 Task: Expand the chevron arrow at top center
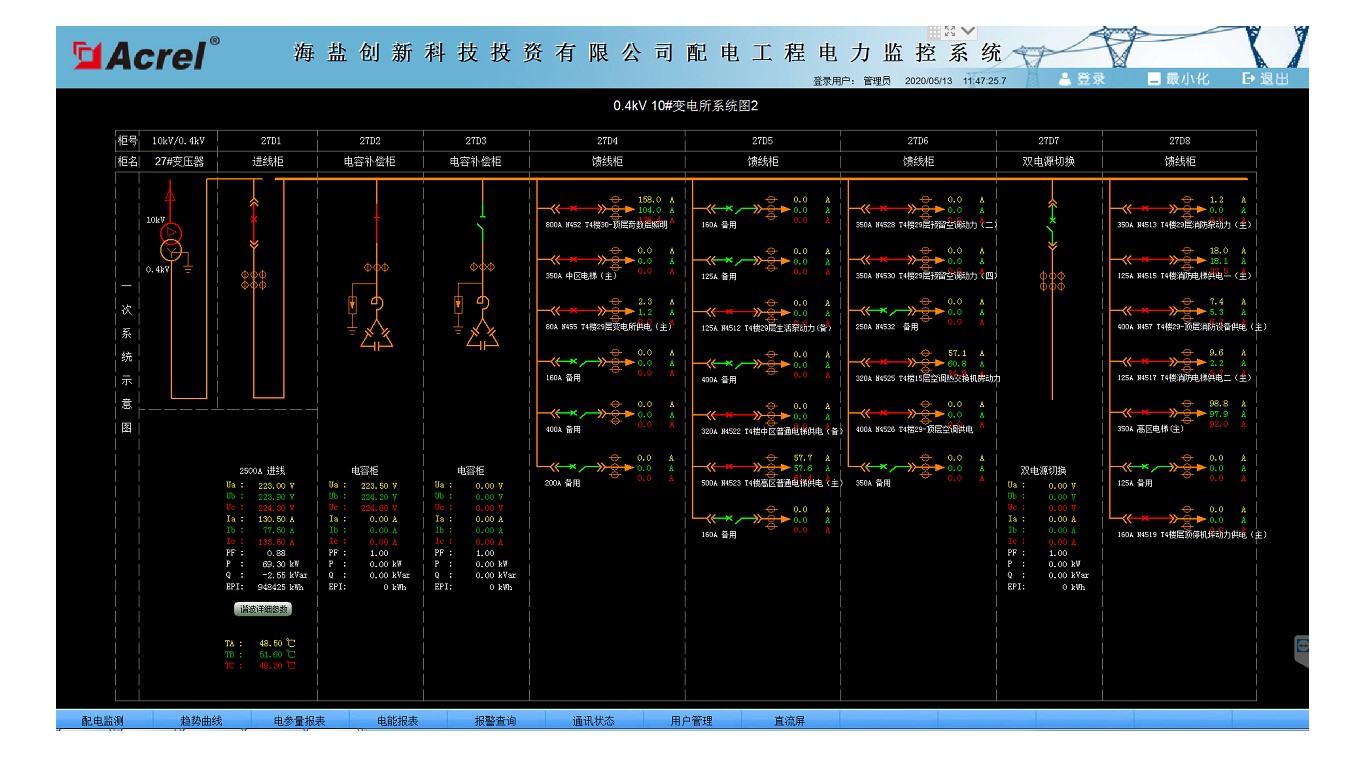(968, 32)
